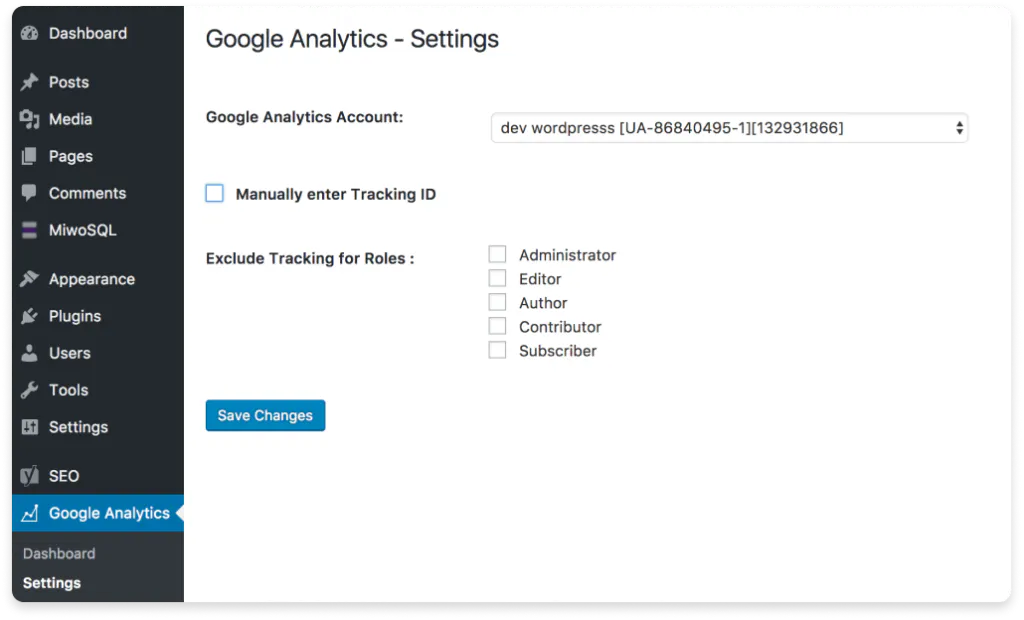Go to Settings submenu under Google Analytics
The height and width of the screenshot is (620, 1024).
click(52, 583)
